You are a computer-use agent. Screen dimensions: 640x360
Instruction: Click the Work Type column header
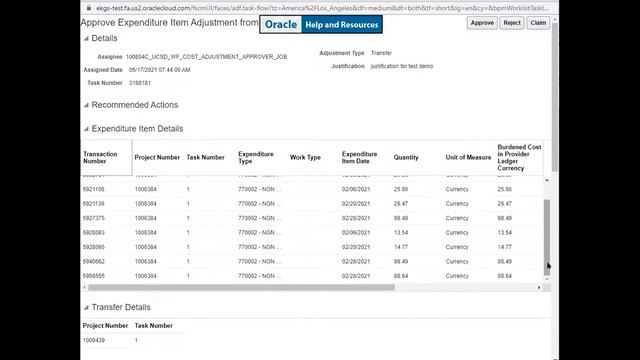(305, 158)
